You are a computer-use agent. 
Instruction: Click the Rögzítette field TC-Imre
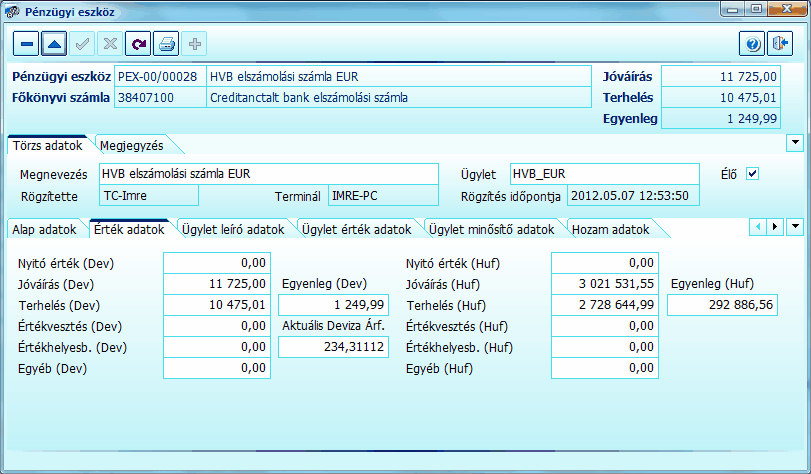tap(148, 196)
